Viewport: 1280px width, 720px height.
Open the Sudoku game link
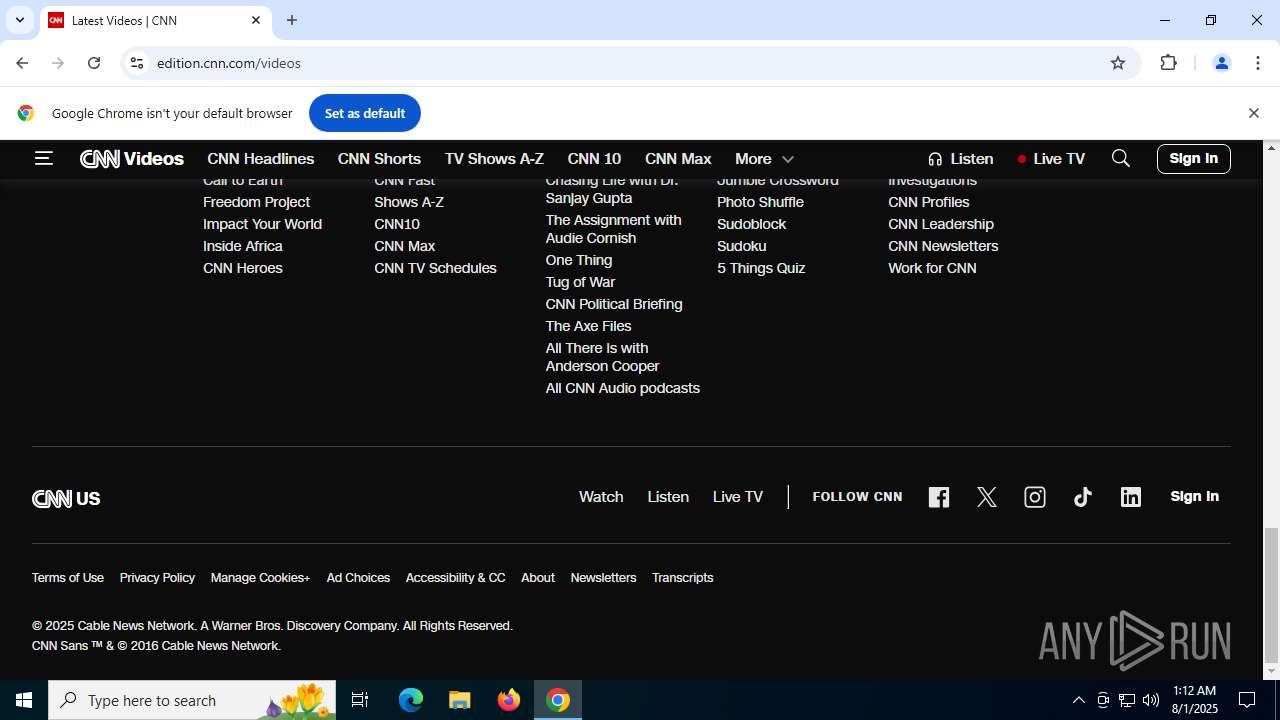pos(742,246)
